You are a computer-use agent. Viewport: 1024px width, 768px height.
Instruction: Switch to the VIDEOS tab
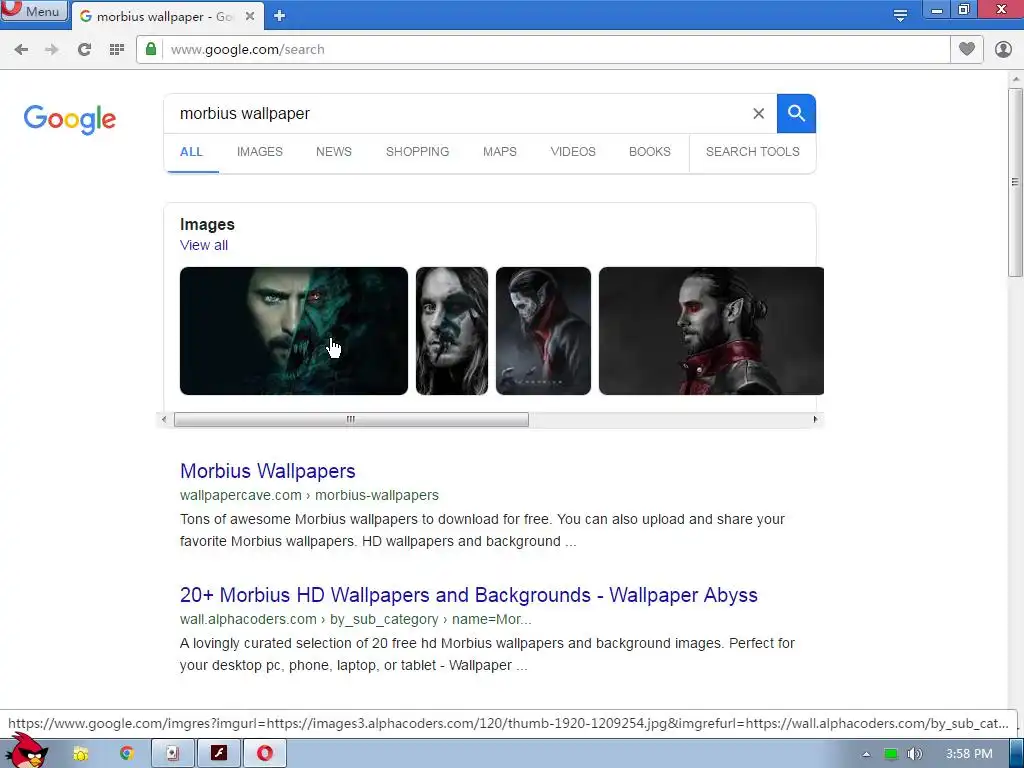(573, 152)
